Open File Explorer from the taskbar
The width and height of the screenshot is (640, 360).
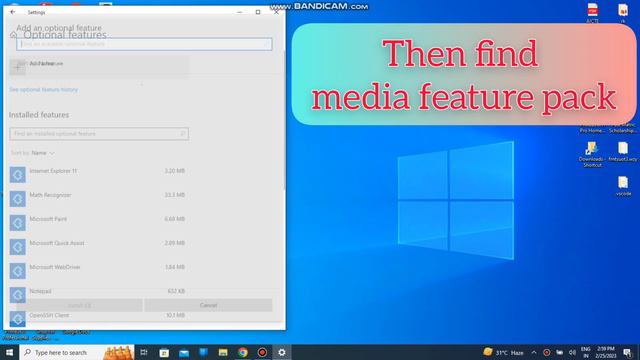coord(223,352)
